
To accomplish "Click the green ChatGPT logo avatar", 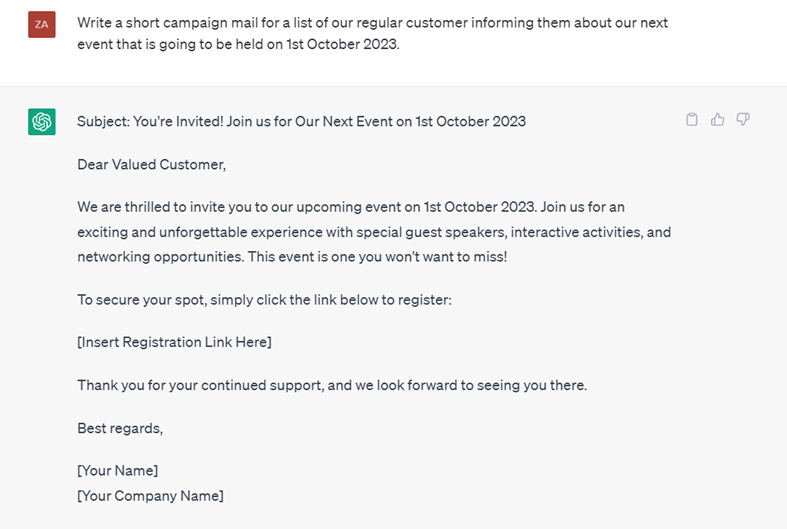I will click(x=42, y=122).
